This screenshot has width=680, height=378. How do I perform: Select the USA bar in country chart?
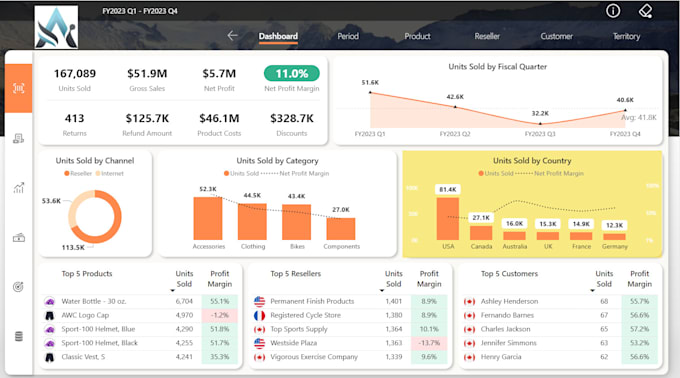[448, 219]
